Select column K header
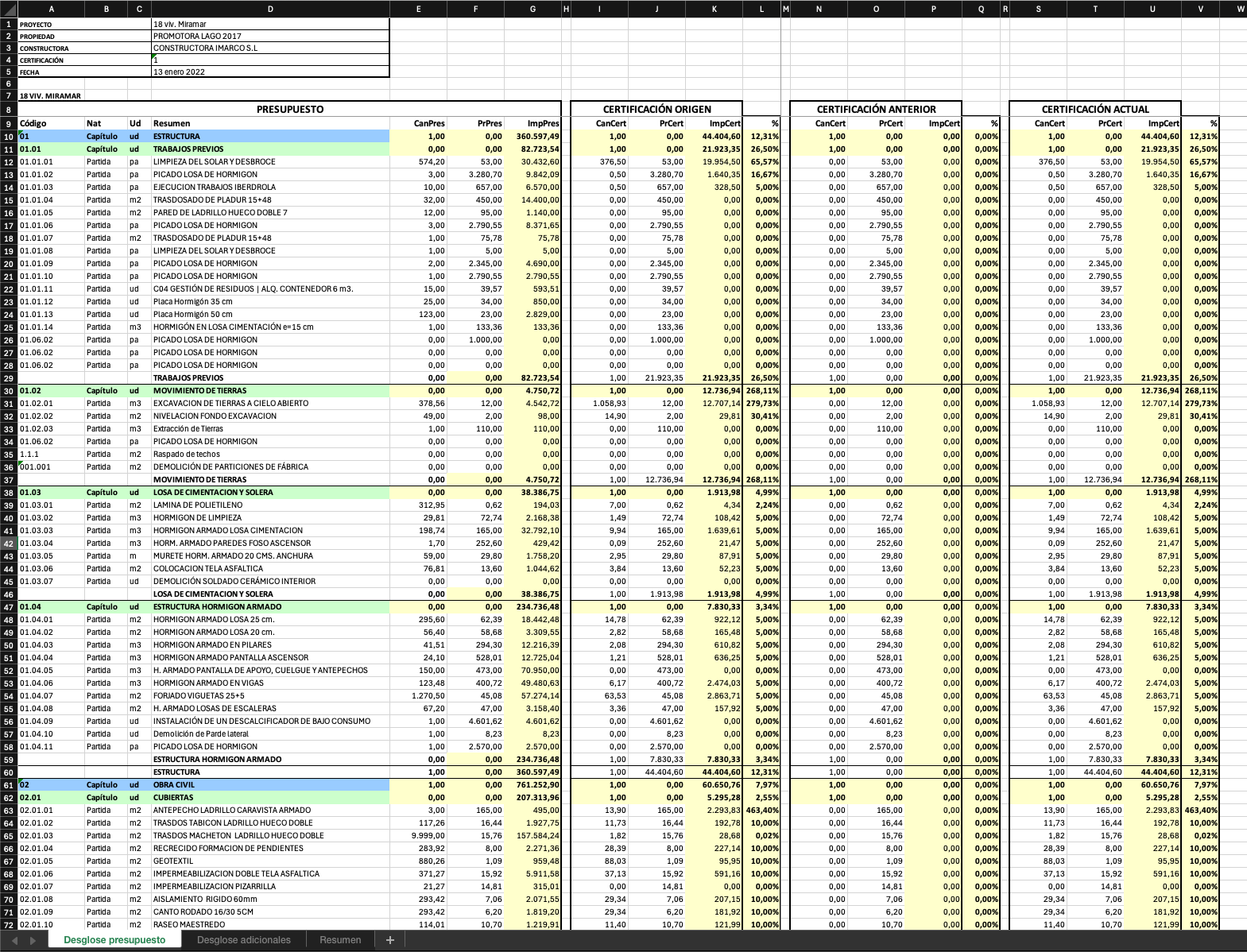This screenshot has height=952, width=1247. point(714,9)
